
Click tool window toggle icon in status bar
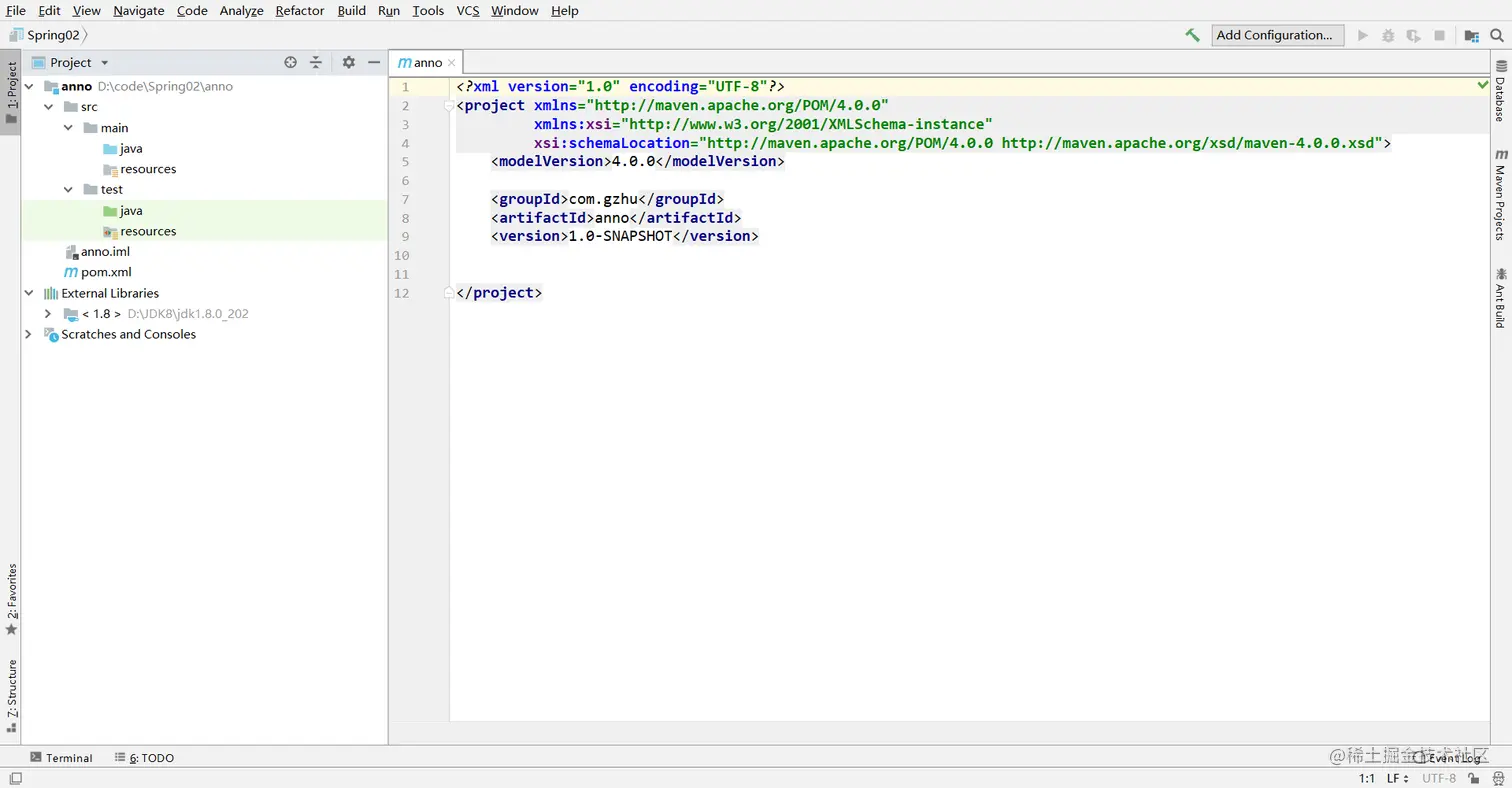[15, 778]
